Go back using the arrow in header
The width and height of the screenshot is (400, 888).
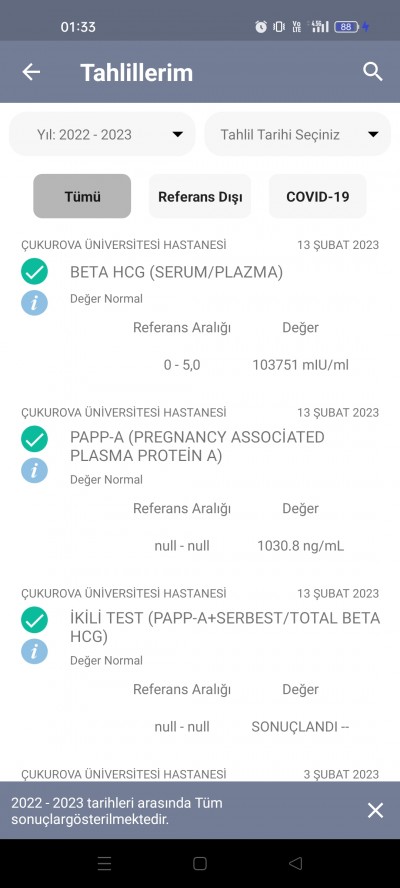31,72
